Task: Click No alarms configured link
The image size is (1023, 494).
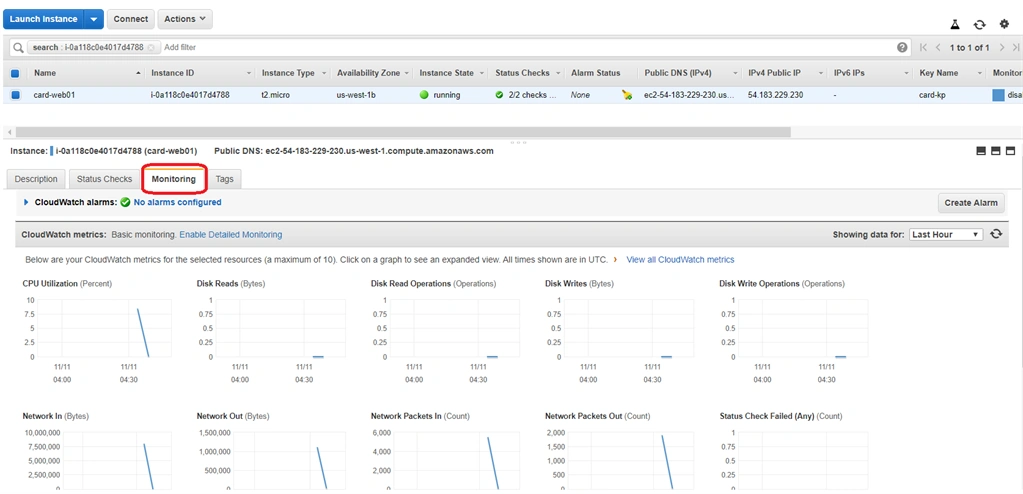Action: pos(177,202)
